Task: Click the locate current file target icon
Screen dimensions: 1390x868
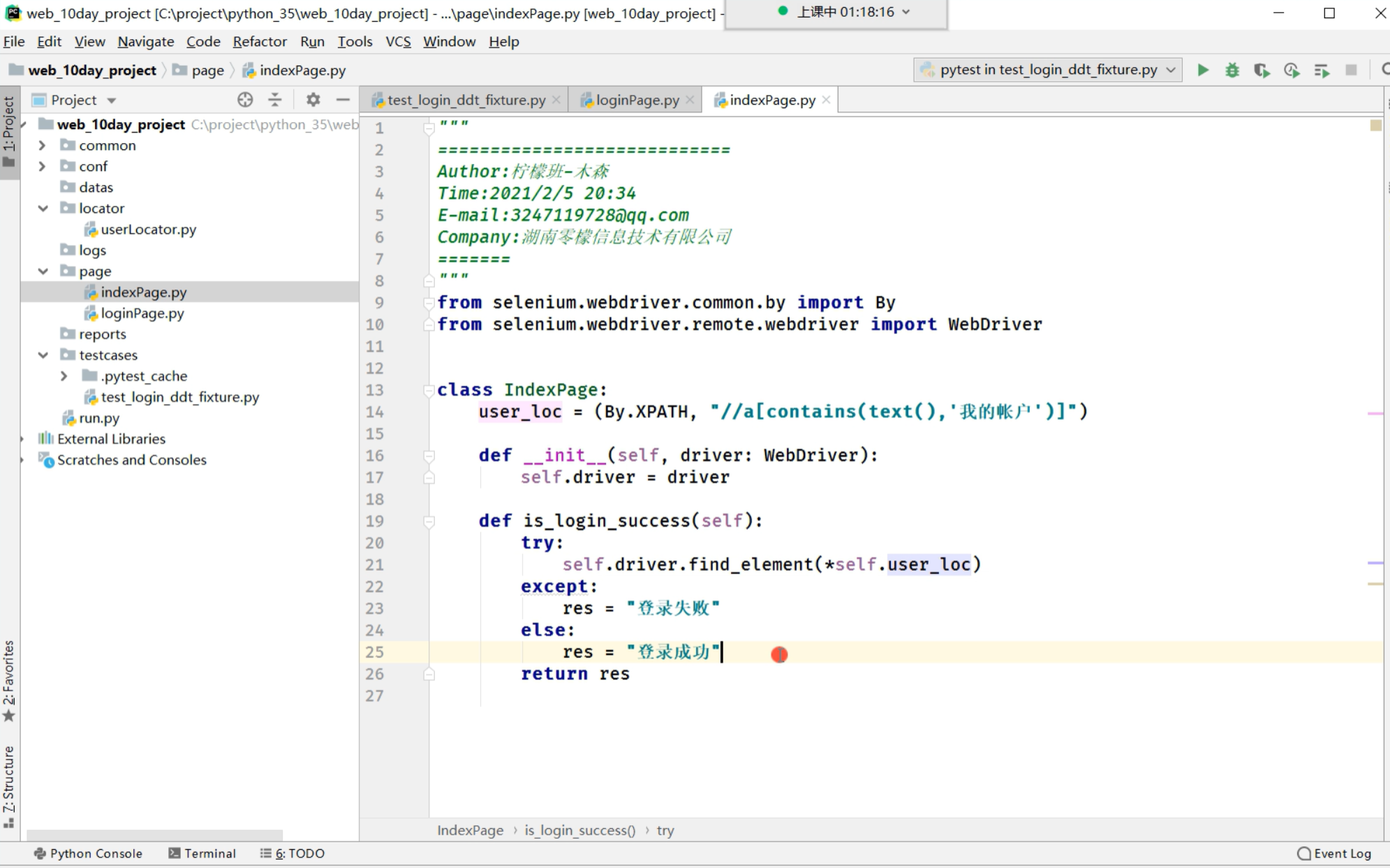Action: point(244,100)
